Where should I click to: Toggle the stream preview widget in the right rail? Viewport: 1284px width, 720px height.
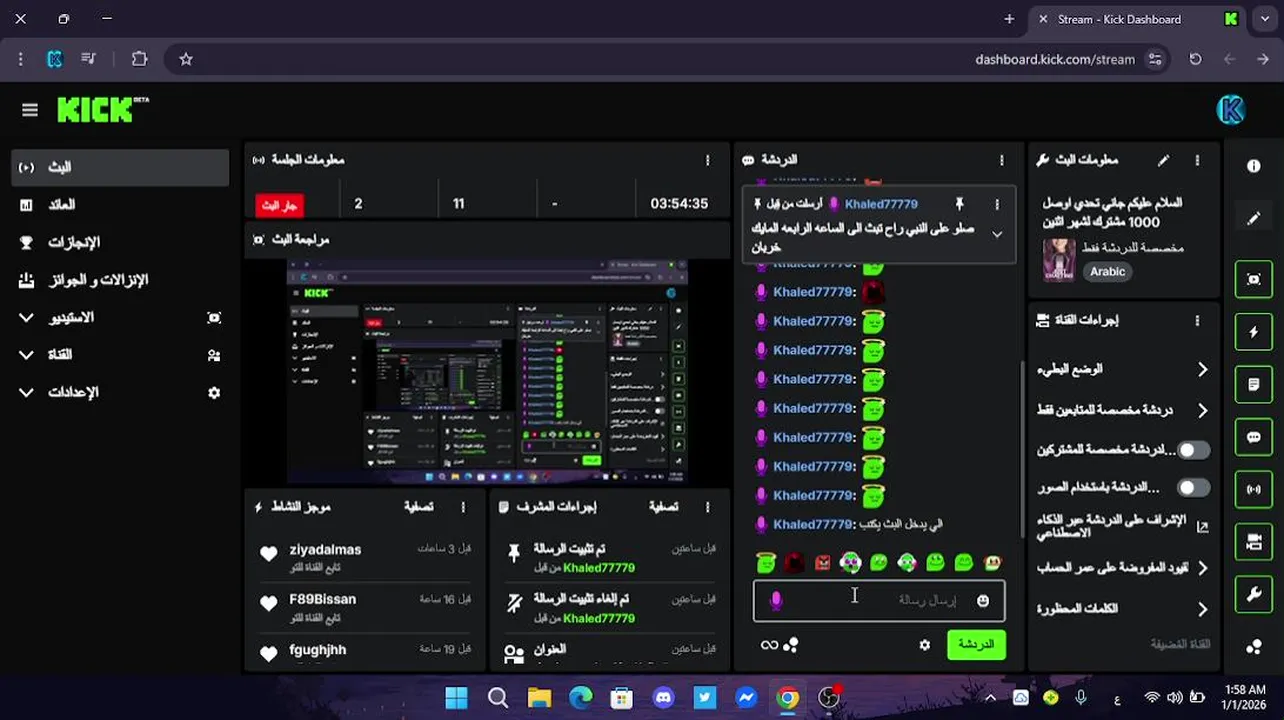pyautogui.click(x=1253, y=280)
